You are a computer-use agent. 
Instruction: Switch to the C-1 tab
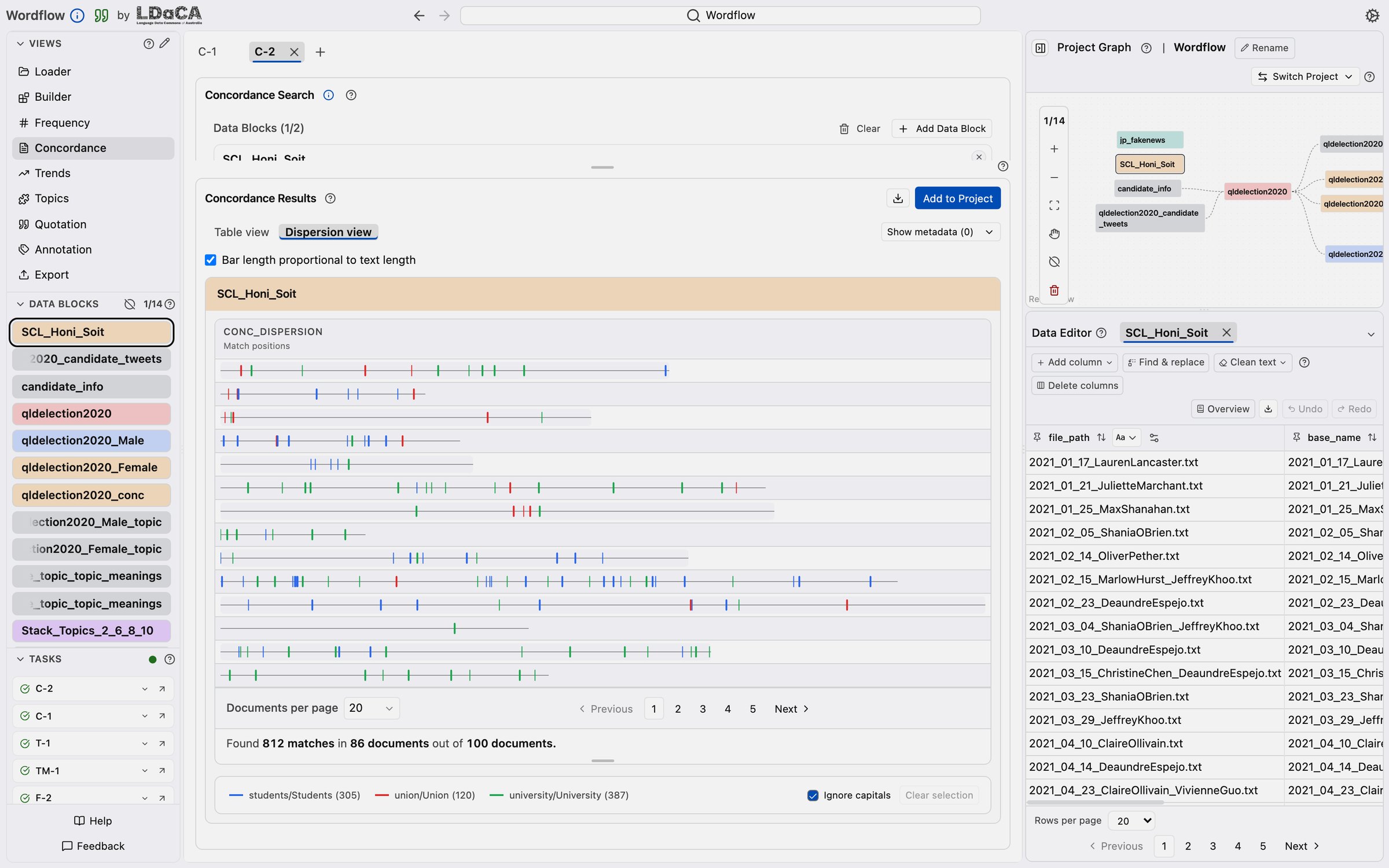207,52
